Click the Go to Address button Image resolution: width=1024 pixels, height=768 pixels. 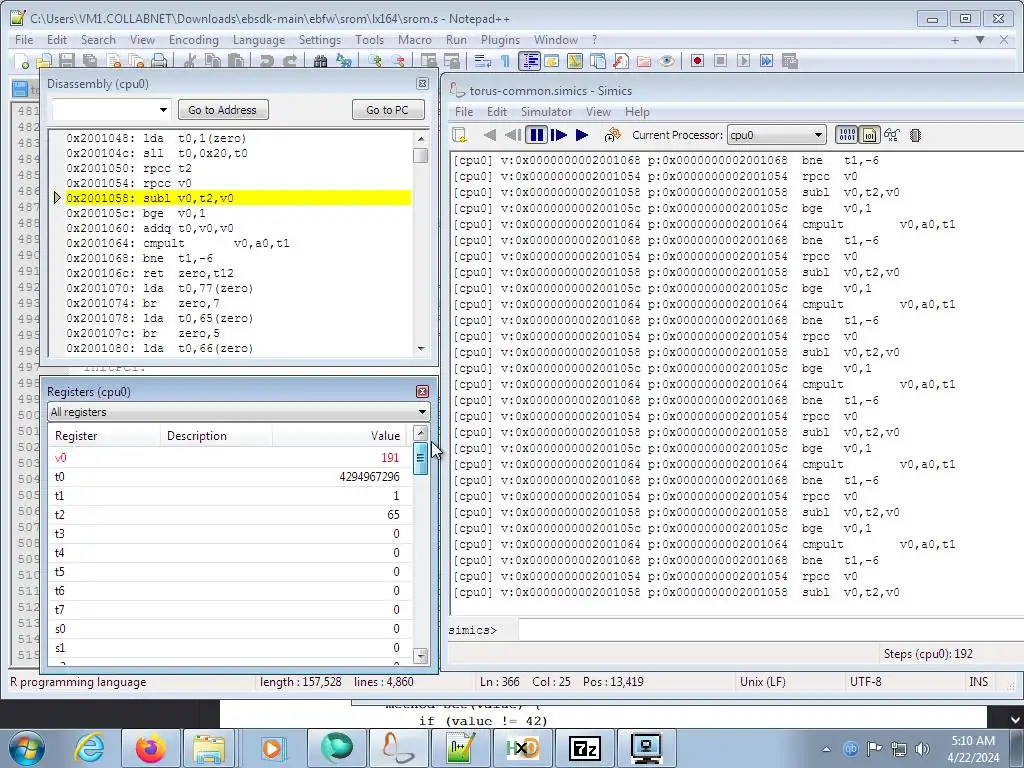[x=223, y=110]
